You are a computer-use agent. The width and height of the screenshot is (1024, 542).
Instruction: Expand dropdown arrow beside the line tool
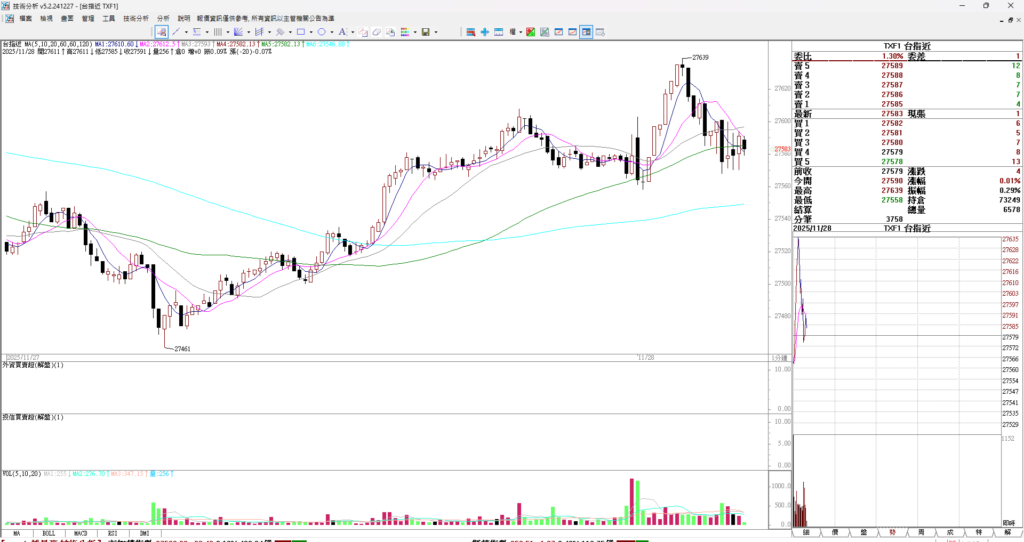coord(187,32)
